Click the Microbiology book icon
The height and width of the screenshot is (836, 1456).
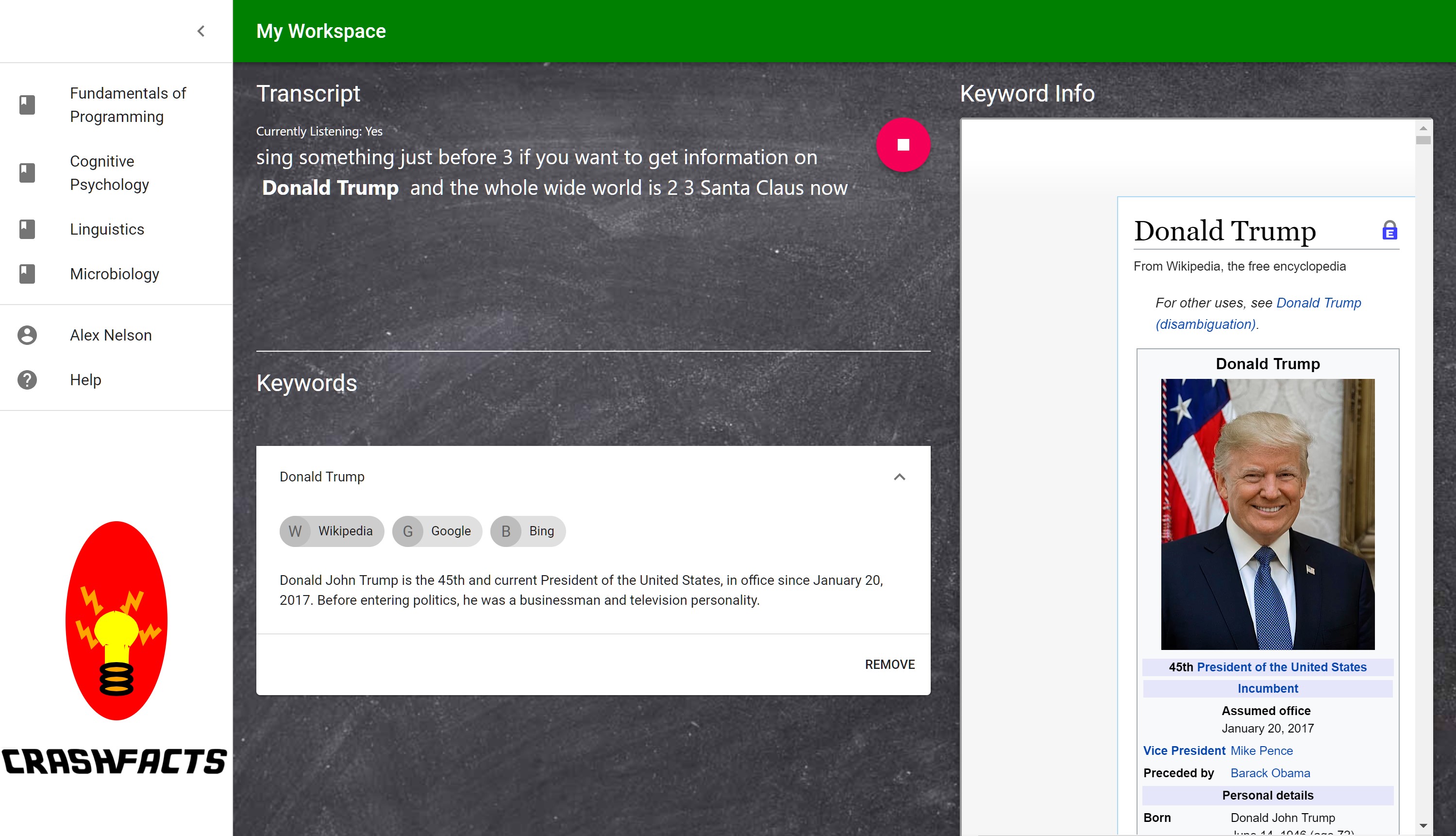27,274
